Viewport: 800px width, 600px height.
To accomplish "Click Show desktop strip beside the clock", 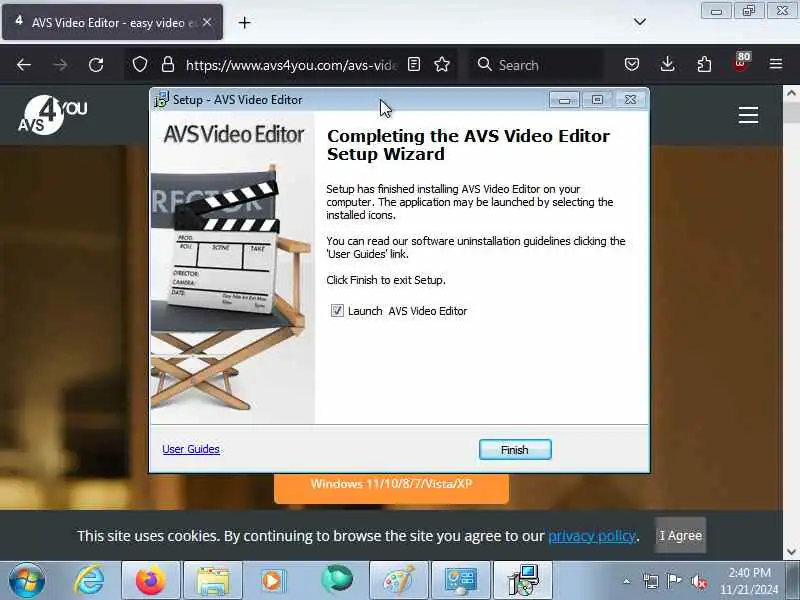I will pyautogui.click(x=793, y=581).
